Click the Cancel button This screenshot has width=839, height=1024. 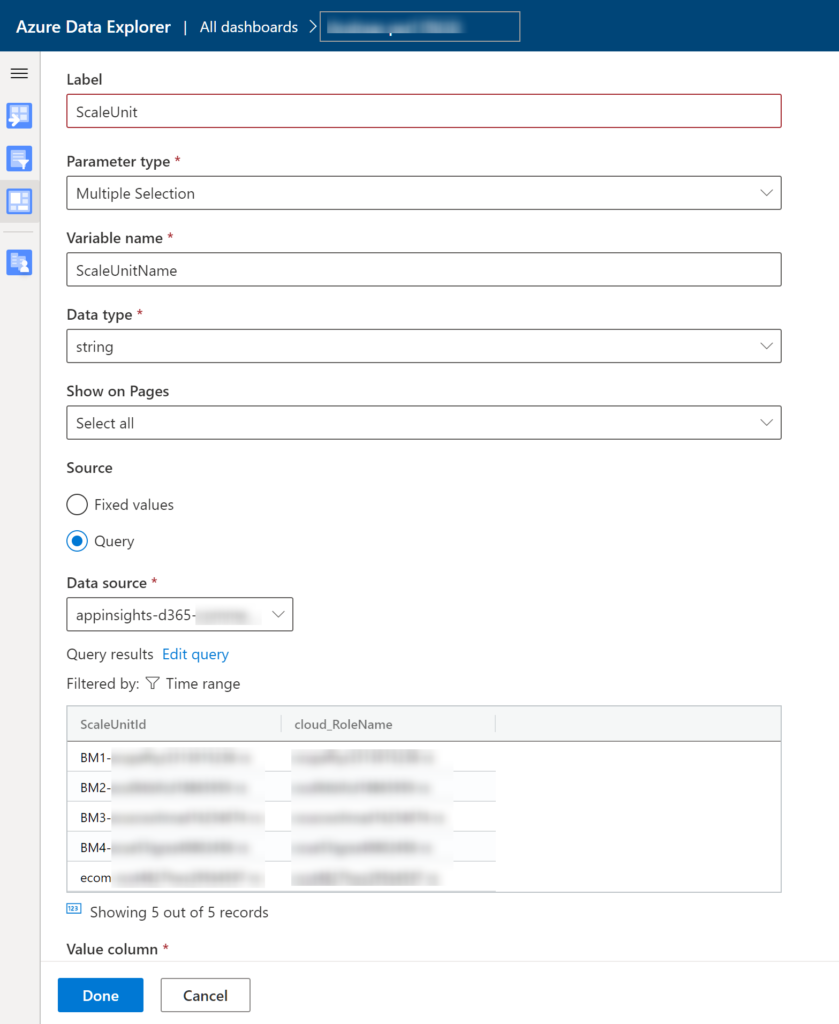(x=205, y=995)
